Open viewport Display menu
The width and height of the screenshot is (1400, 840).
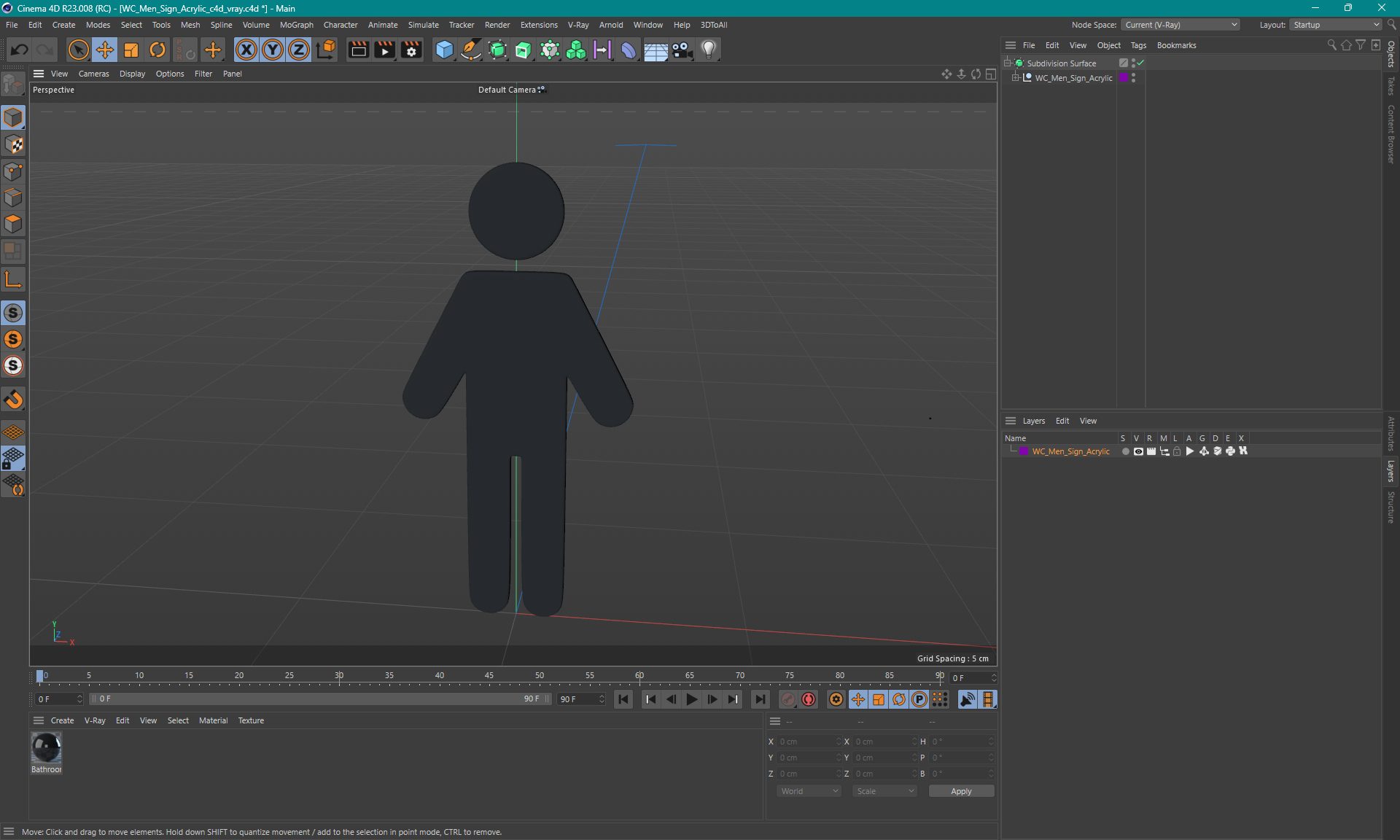click(x=132, y=74)
